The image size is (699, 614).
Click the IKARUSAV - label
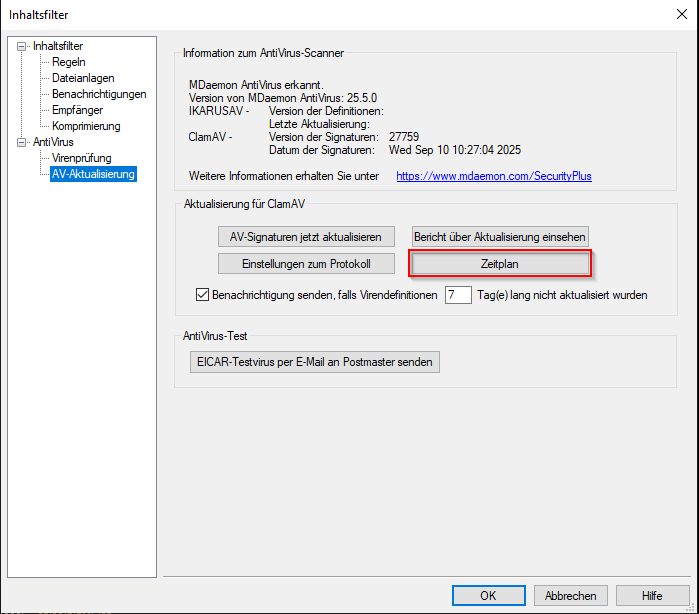[x=219, y=111]
